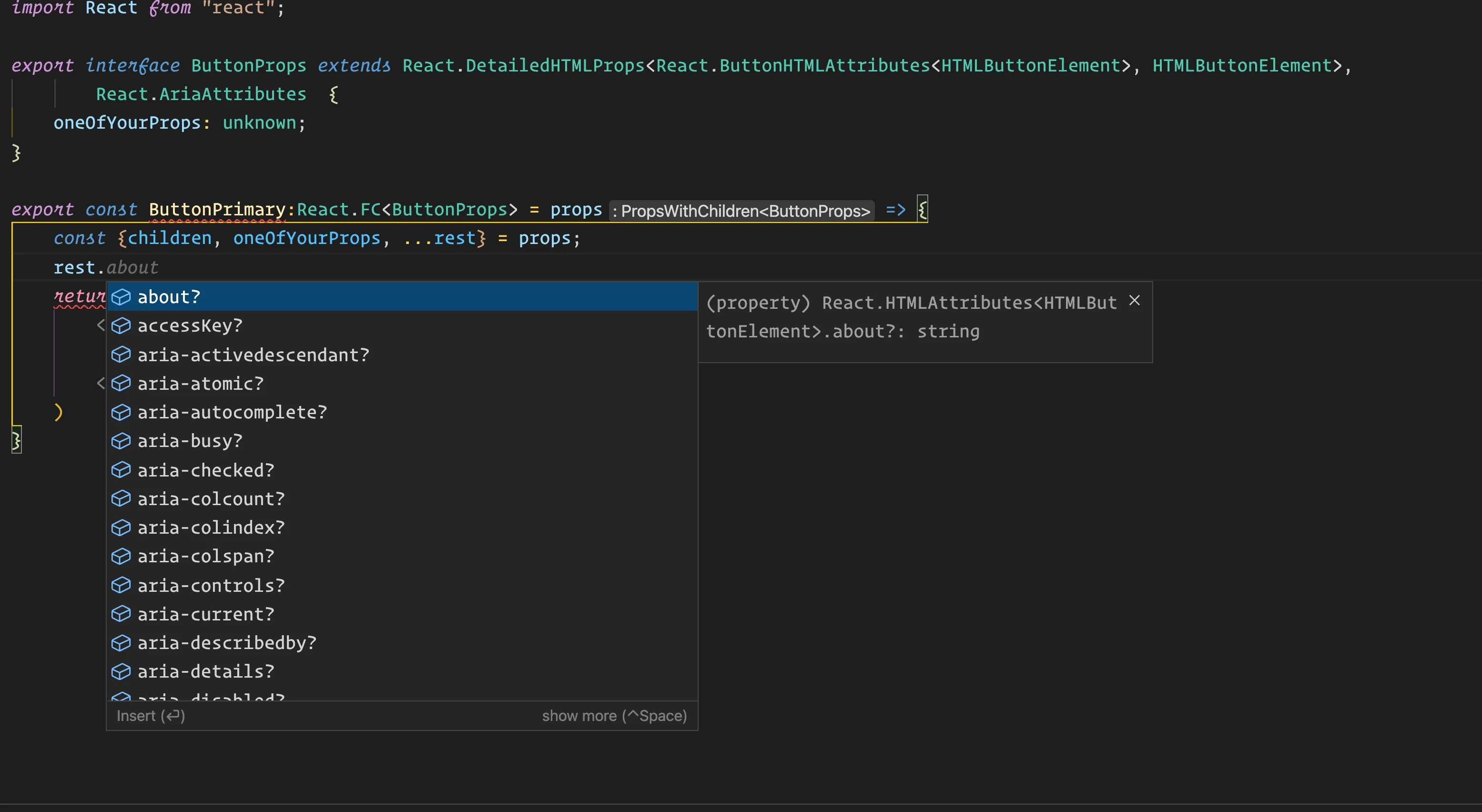Choose aria-colcount? from the suggestion list
This screenshot has height=812, width=1482.
coord(211,499)
